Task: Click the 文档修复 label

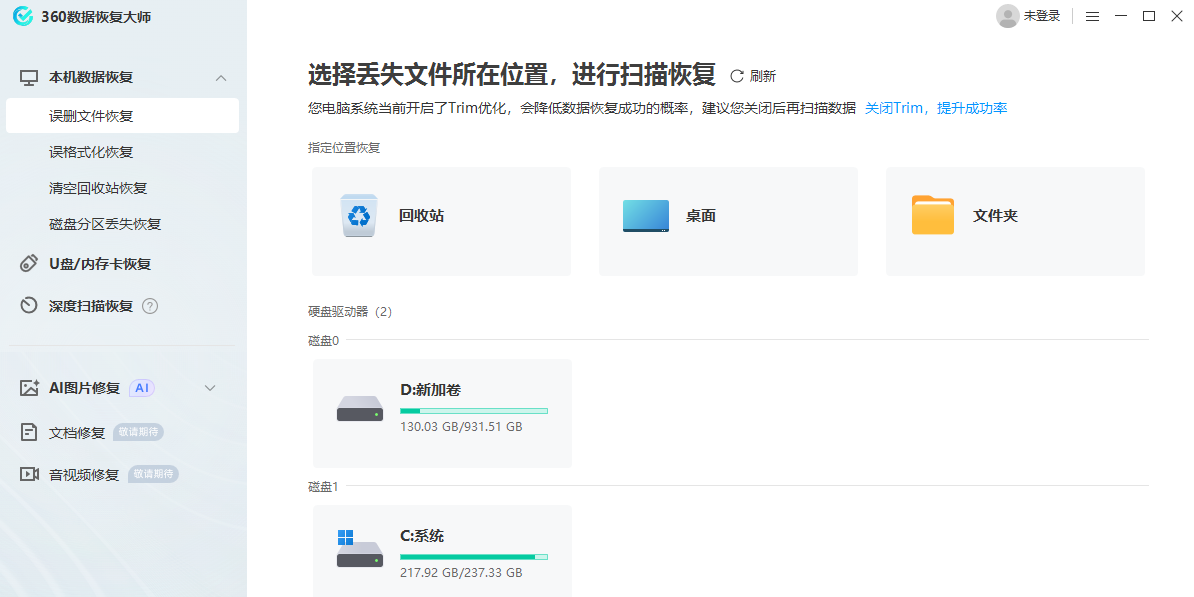Action: [77, 433]
